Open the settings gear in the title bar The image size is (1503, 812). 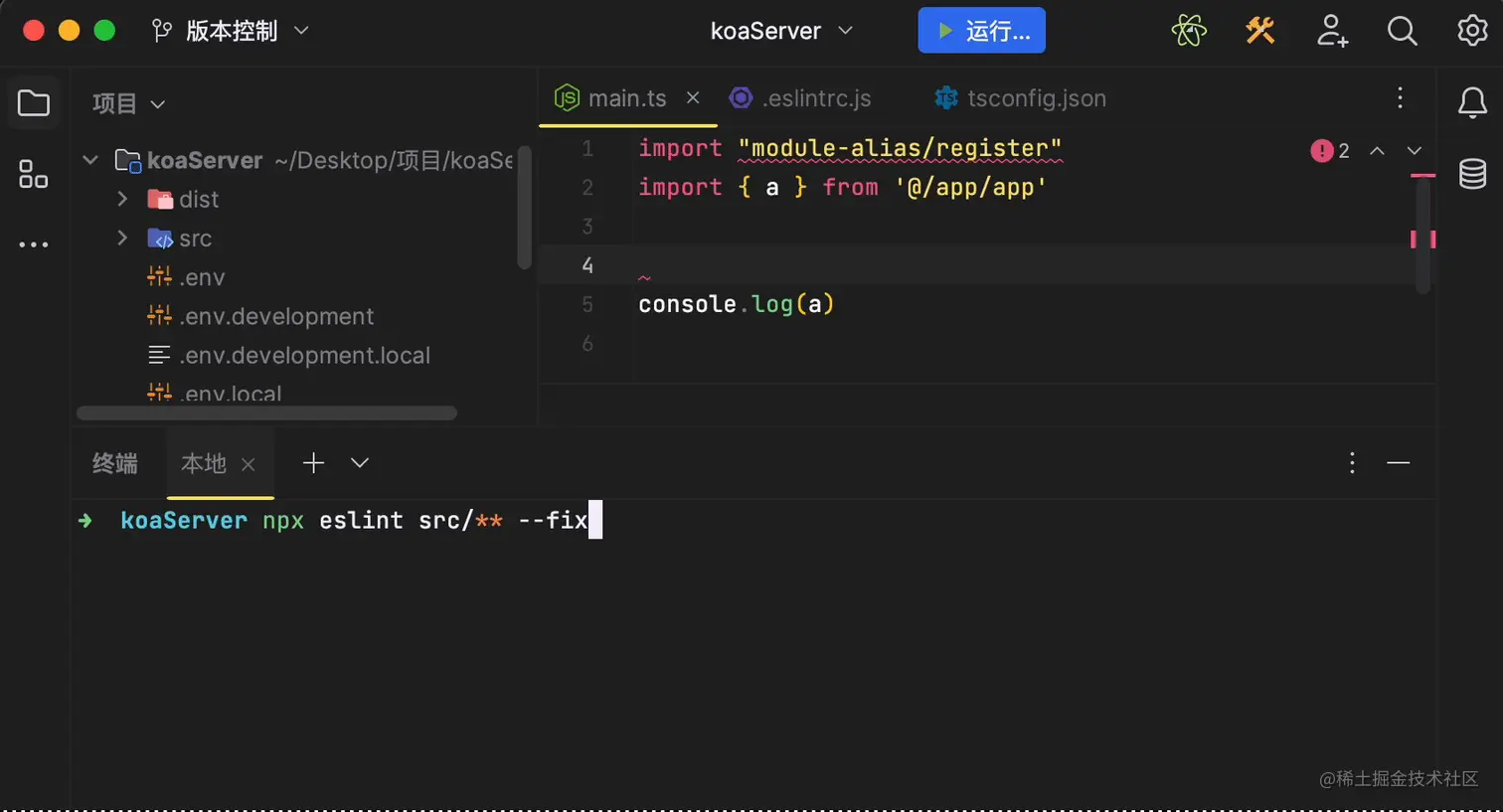pos(1471,31)
